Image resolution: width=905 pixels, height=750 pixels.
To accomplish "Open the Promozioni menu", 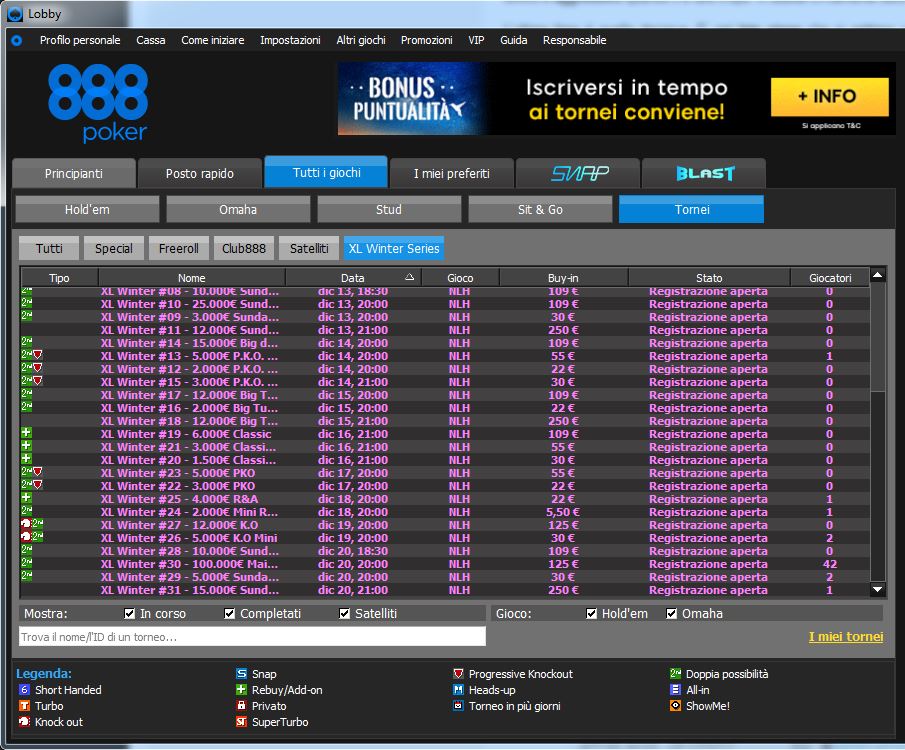I will (x=427, y=40).
